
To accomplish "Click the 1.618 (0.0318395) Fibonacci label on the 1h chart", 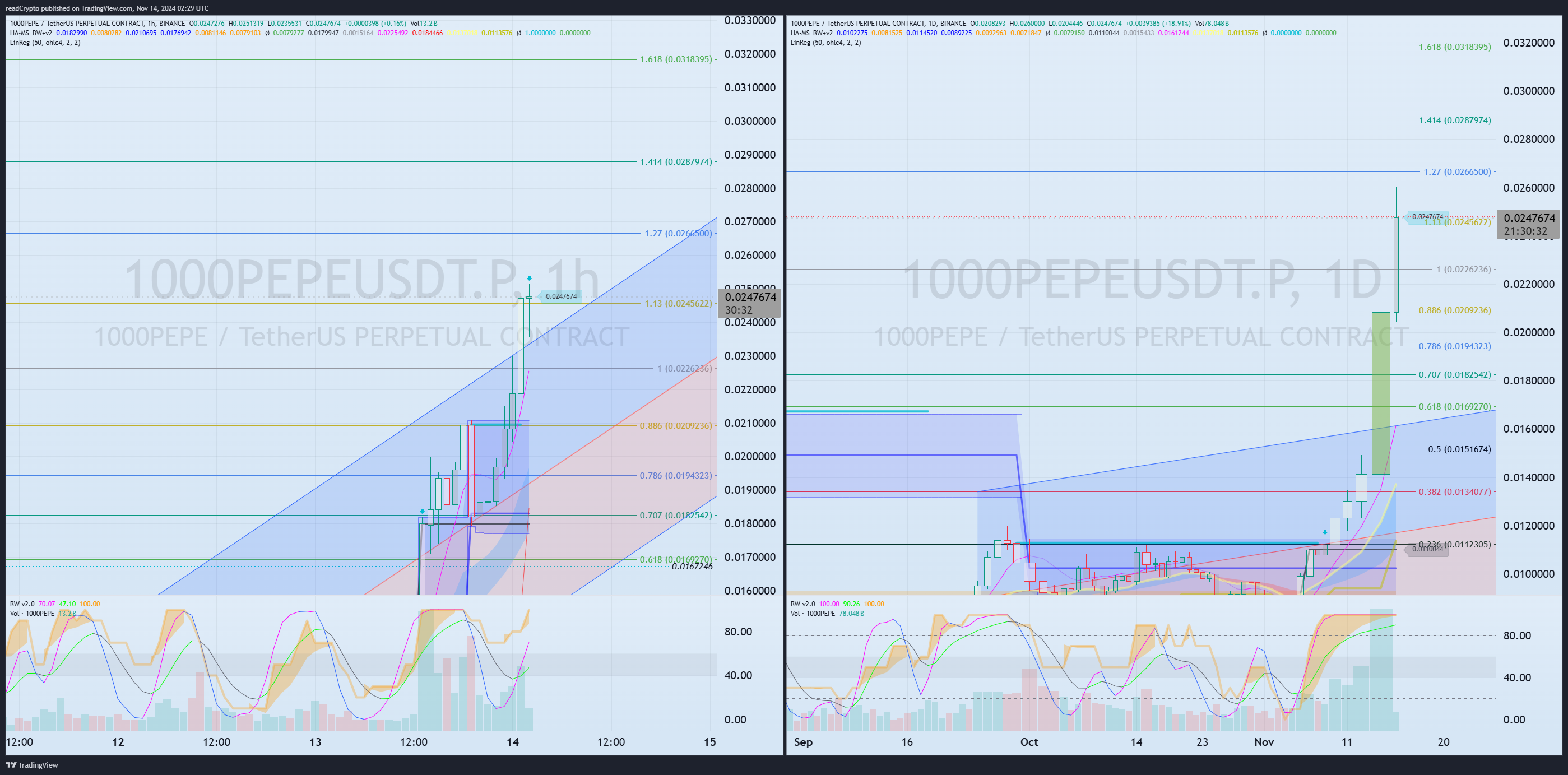I will tap(676, 59).
